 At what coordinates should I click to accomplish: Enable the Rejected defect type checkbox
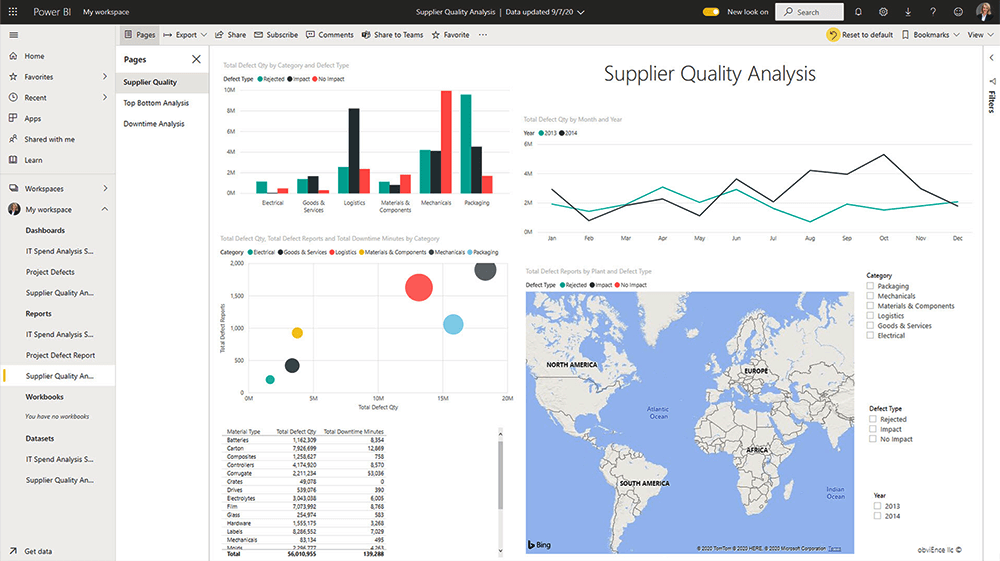[873, 420]
